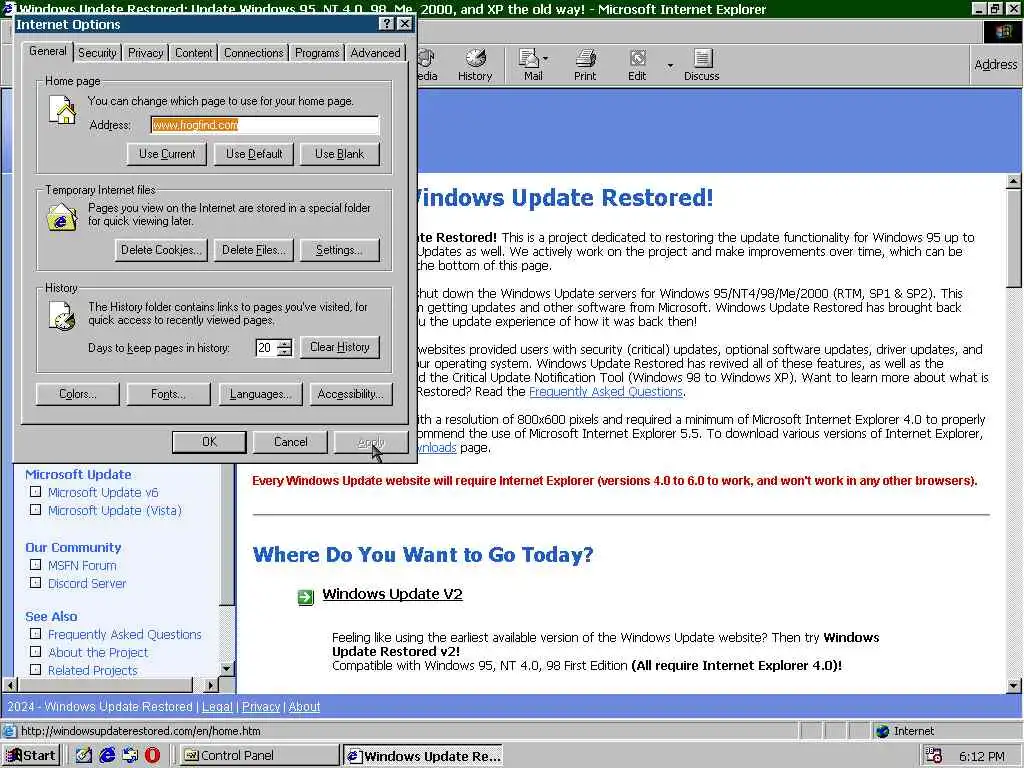This screenshot has height=768, width=1024.
Task: Select the General tab
Action: pos(48,51)
